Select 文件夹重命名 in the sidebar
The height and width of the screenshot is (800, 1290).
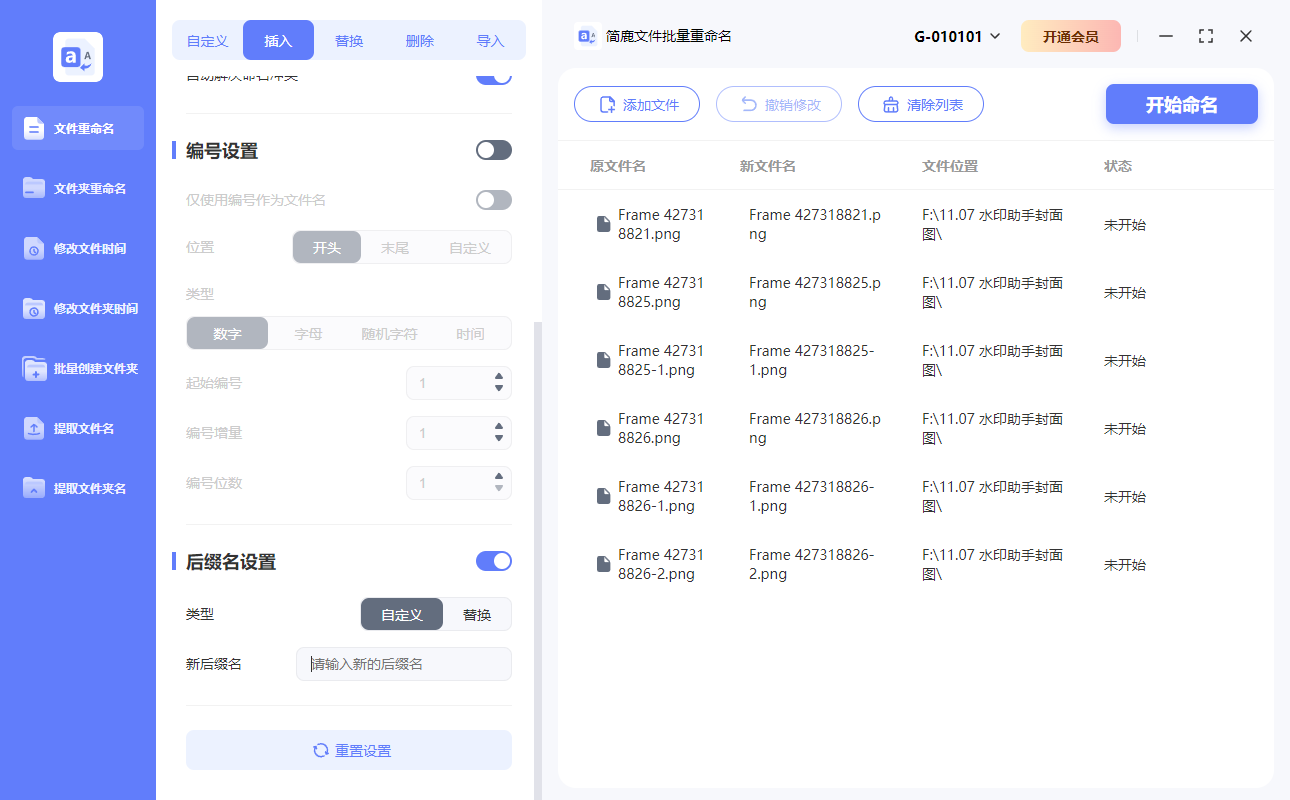click(77, 188)
